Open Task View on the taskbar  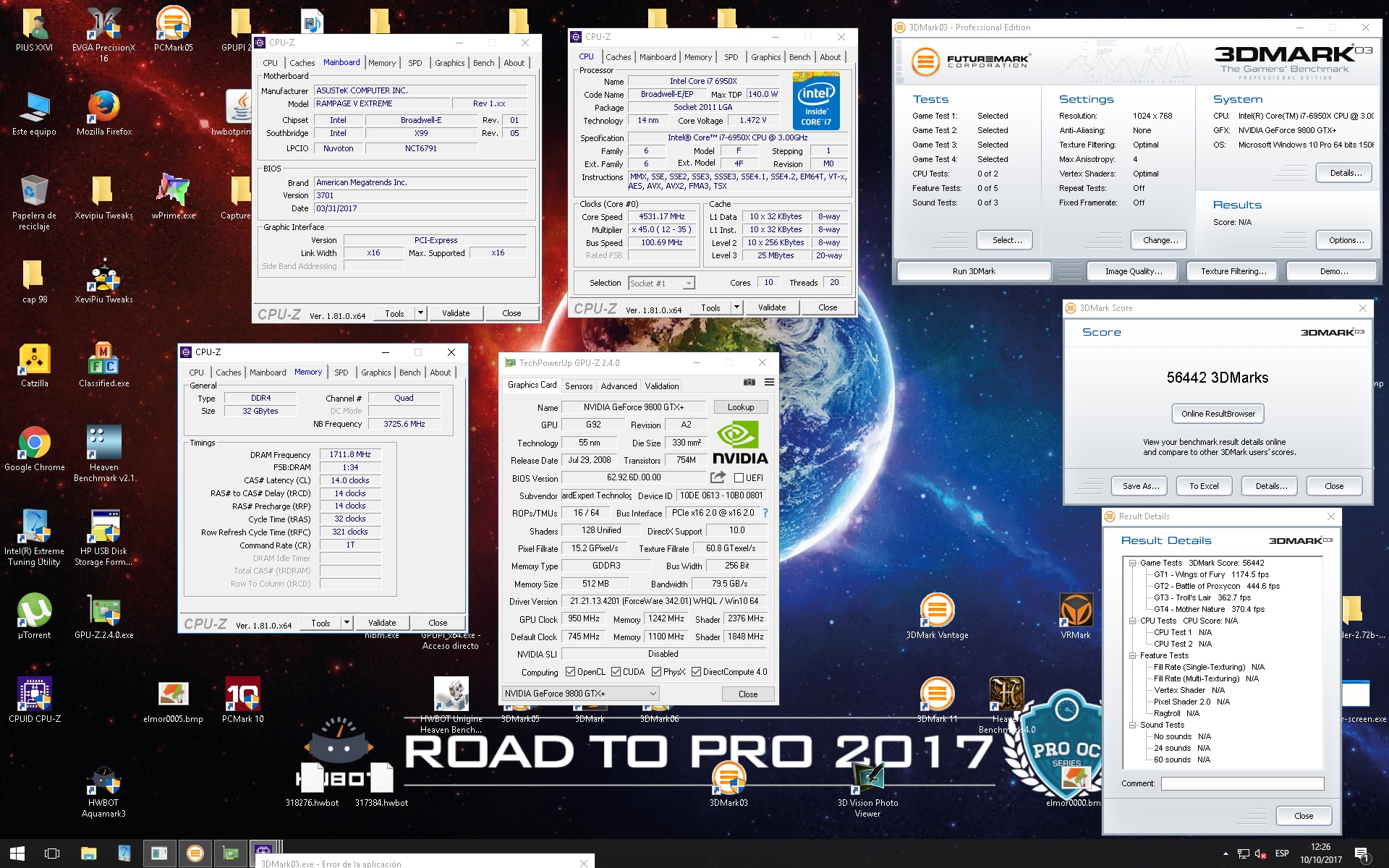pyautogui.click(x=52, y=854)
